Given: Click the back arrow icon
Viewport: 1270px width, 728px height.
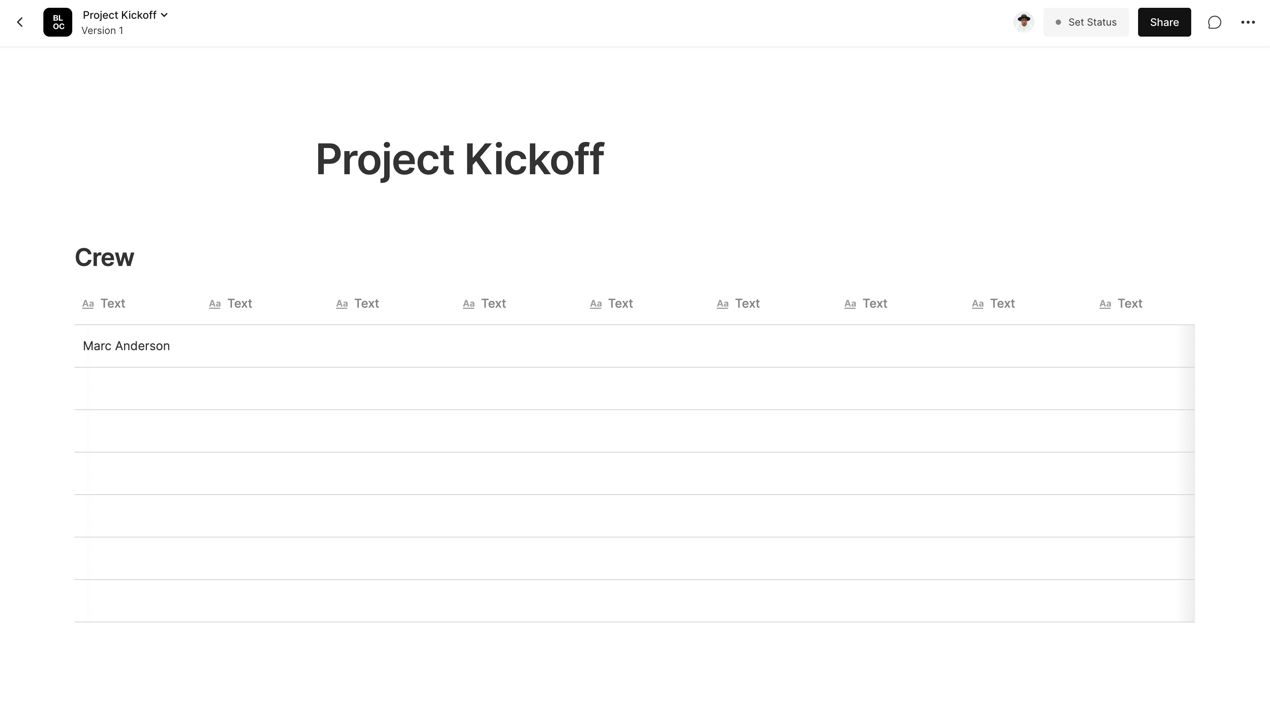Looking at the screenshot, I should [20, 22].
